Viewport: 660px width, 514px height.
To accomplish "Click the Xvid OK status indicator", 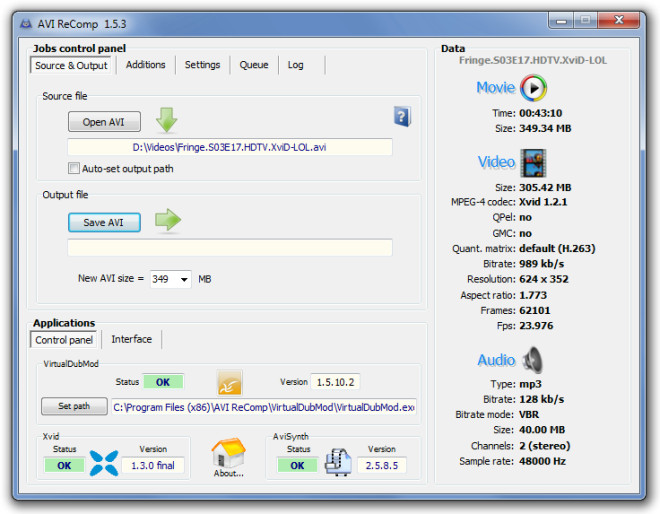I will tap(64, 466).
